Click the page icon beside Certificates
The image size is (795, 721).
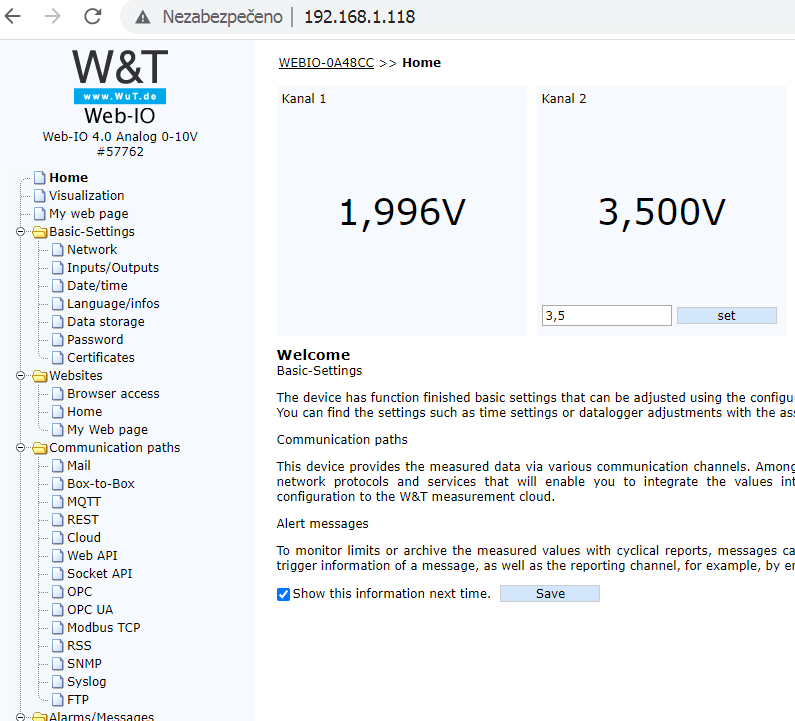point(58,357)
